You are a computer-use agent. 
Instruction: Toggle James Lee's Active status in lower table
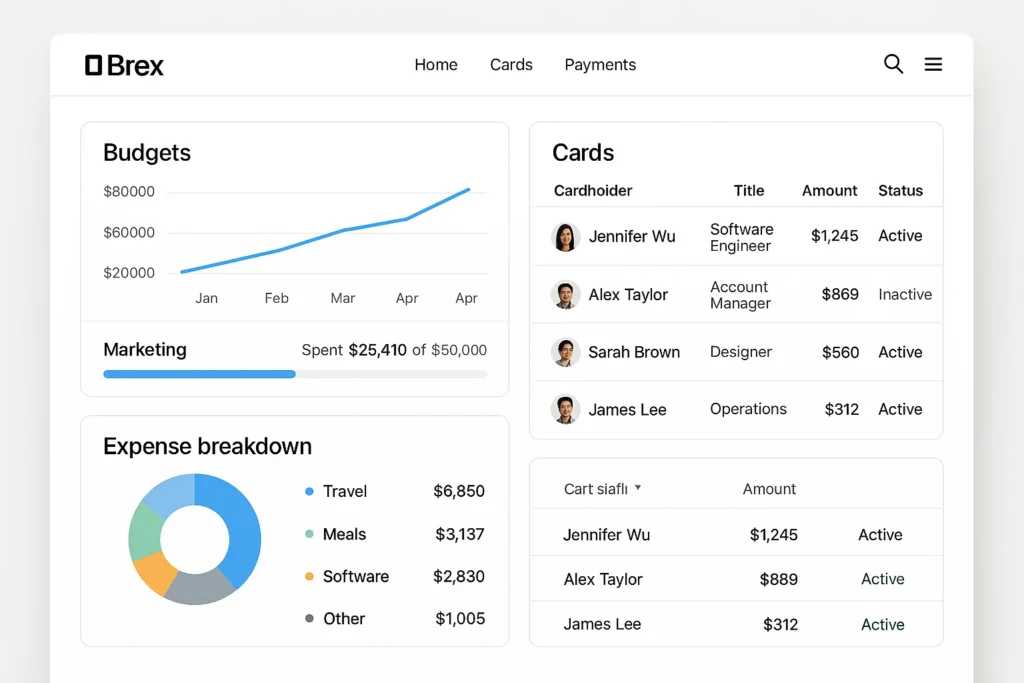(x=882, y=623)
